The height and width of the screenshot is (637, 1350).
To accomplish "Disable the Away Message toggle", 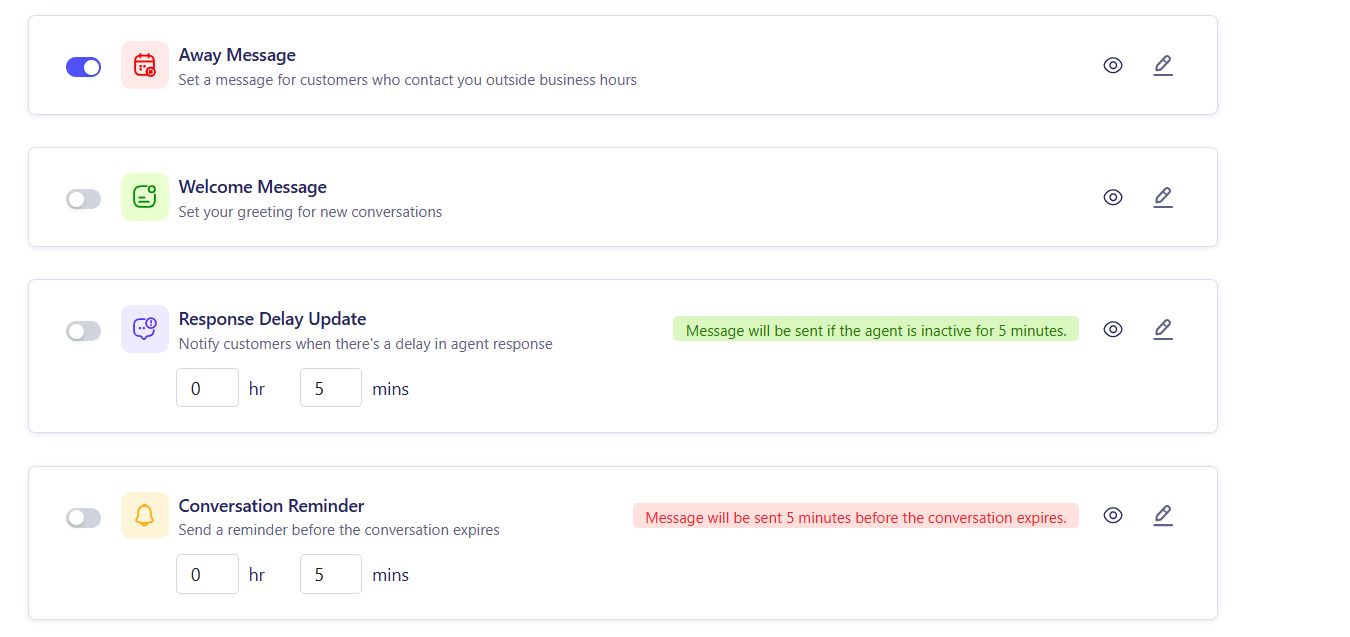I will click(x=84, y=67).
